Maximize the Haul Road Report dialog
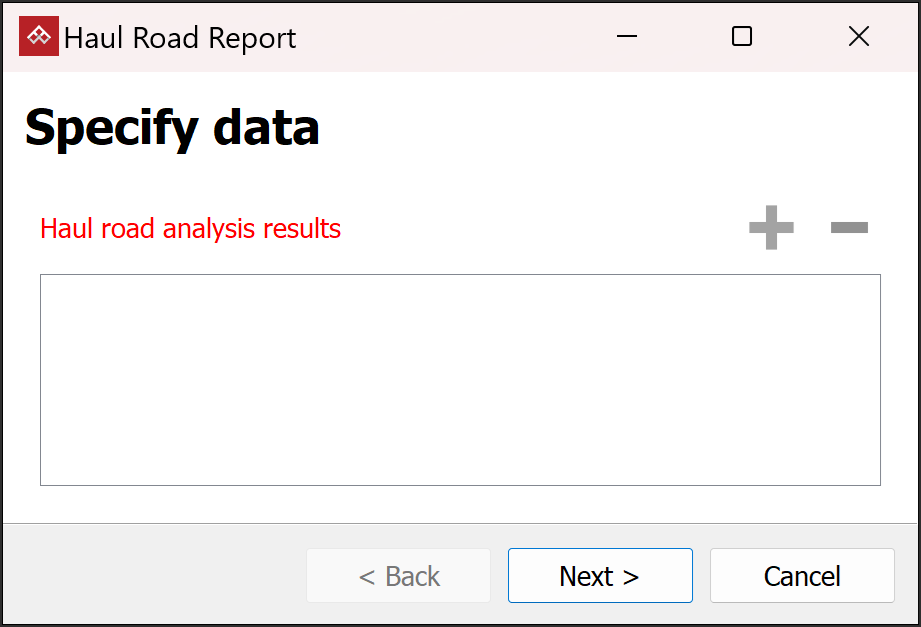Screen dimensions: 921x627 click(742, 37)
